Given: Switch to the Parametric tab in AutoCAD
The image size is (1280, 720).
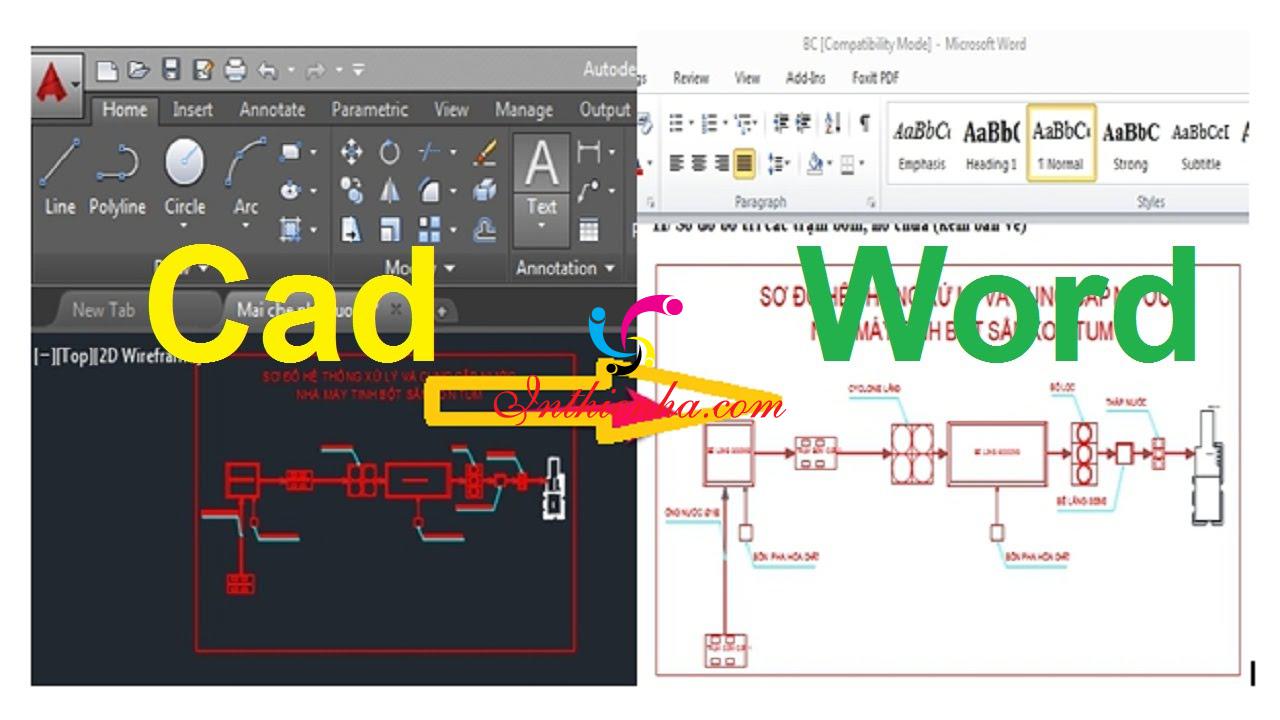Looking at the screenshot, I should pos(369,110).
